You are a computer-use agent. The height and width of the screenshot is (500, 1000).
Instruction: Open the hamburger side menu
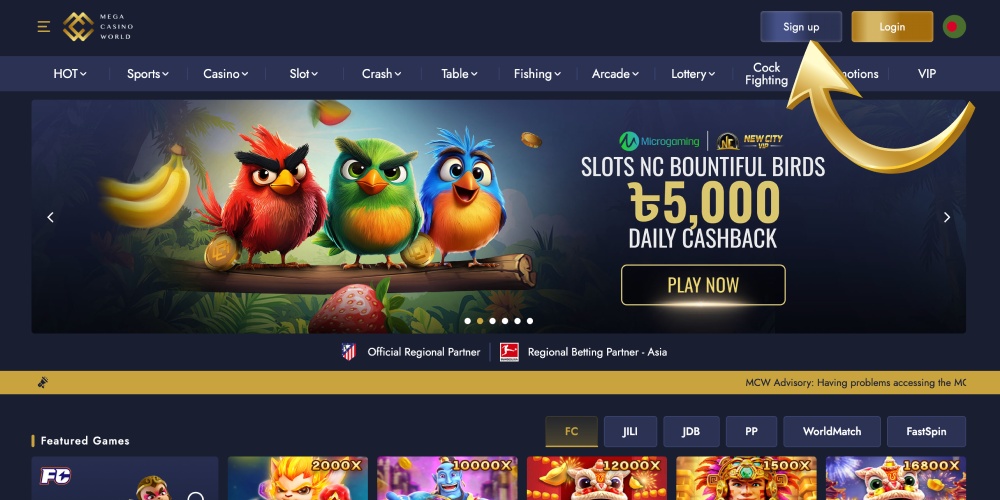(x=43, y=27)
